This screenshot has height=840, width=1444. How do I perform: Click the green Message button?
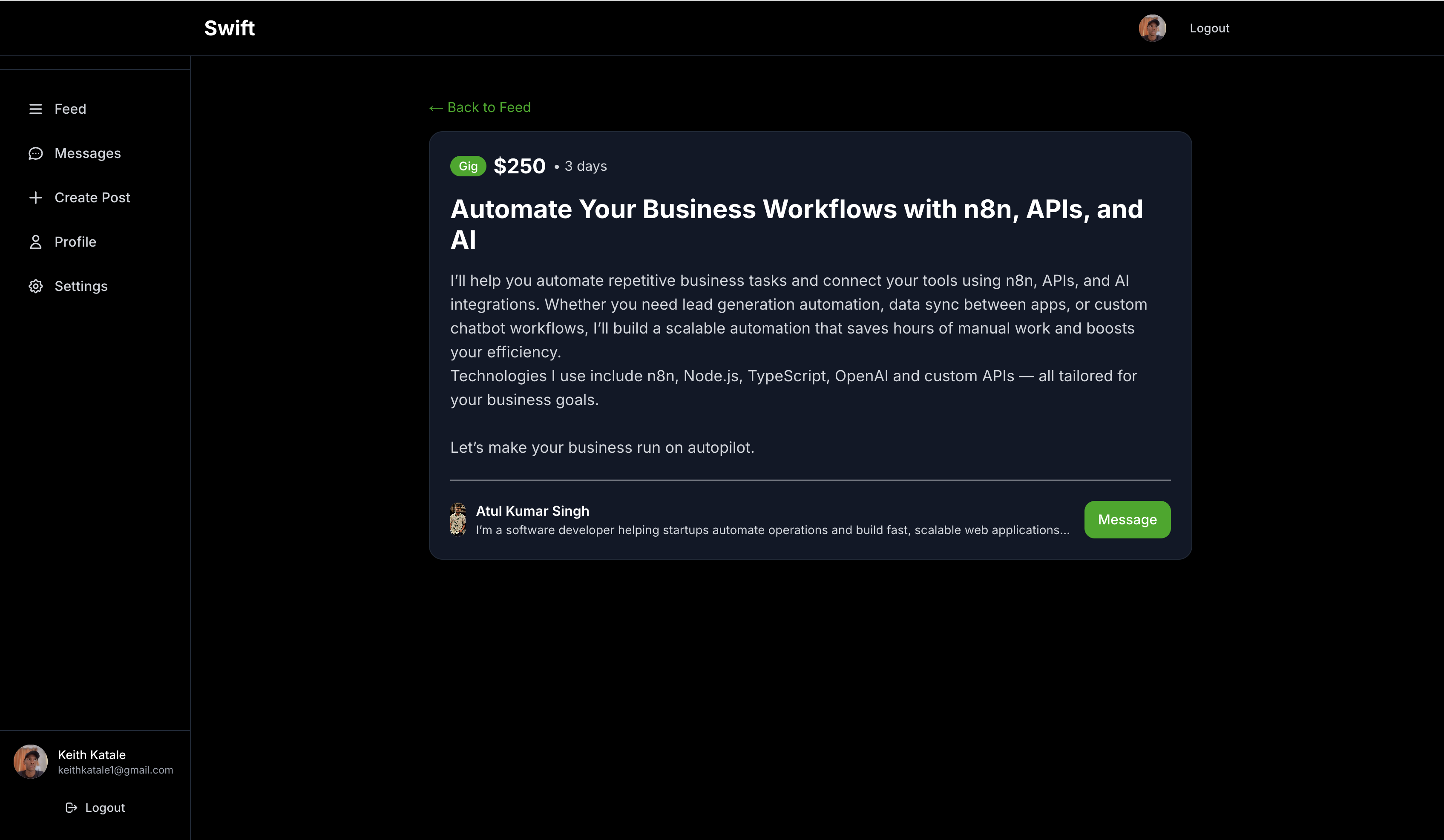coord(1127,519)
